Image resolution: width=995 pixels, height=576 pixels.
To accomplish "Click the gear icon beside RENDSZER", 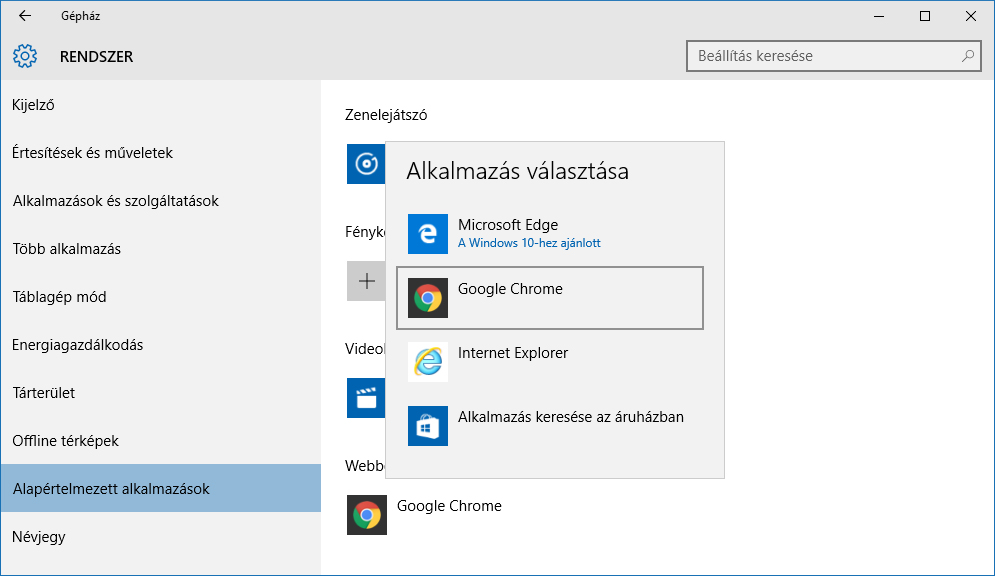I will click(x=25, y=57).
